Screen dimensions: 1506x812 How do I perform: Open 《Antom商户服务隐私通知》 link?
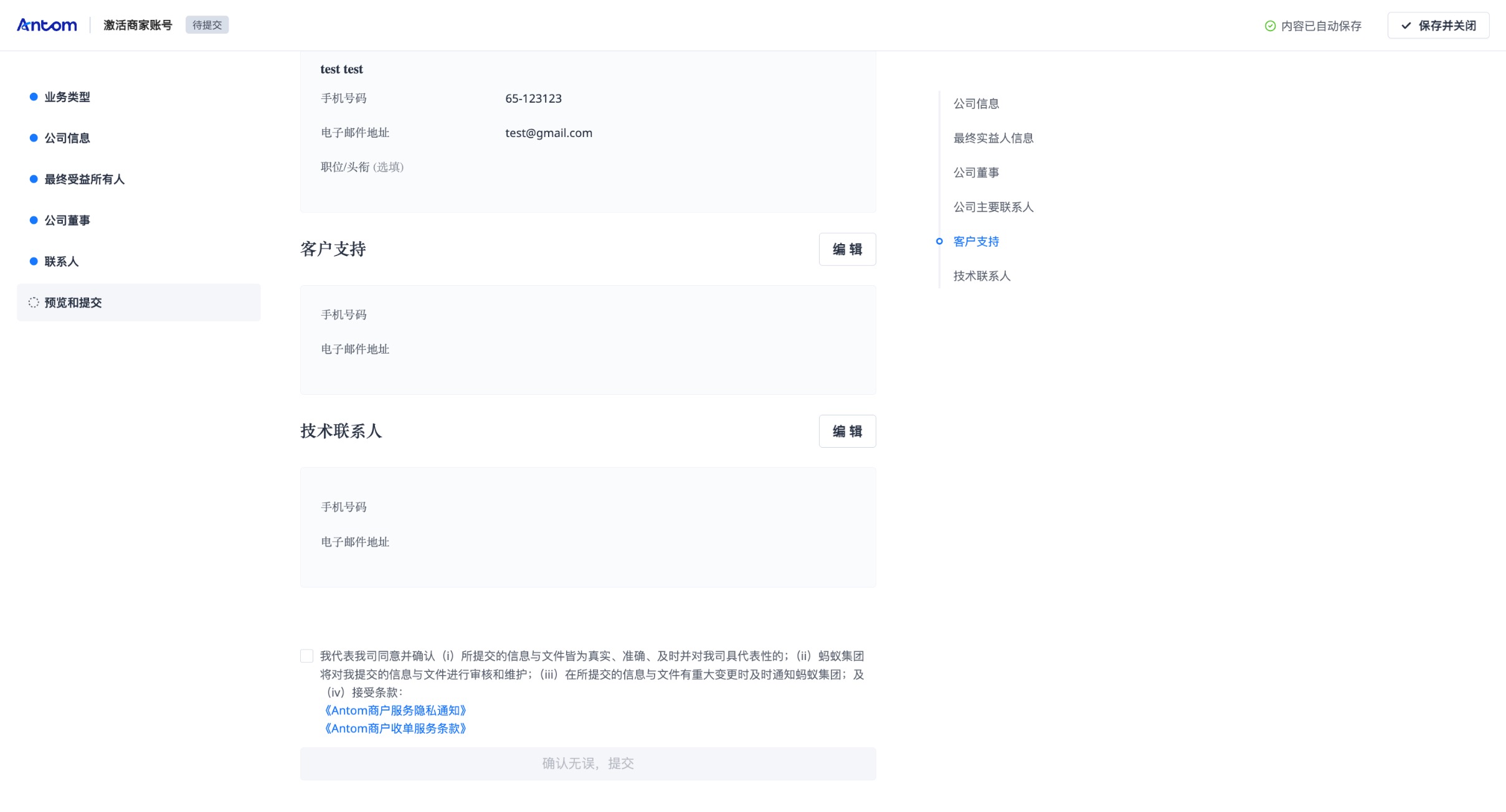tap(395, 710)
